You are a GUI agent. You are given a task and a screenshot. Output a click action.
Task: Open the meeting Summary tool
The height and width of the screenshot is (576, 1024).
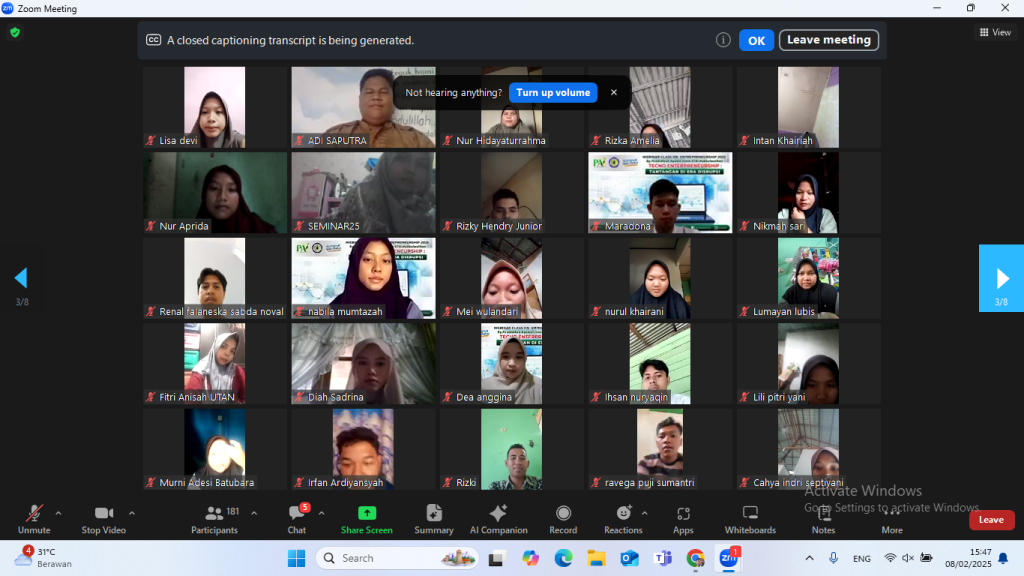click(x=434, y=518)
